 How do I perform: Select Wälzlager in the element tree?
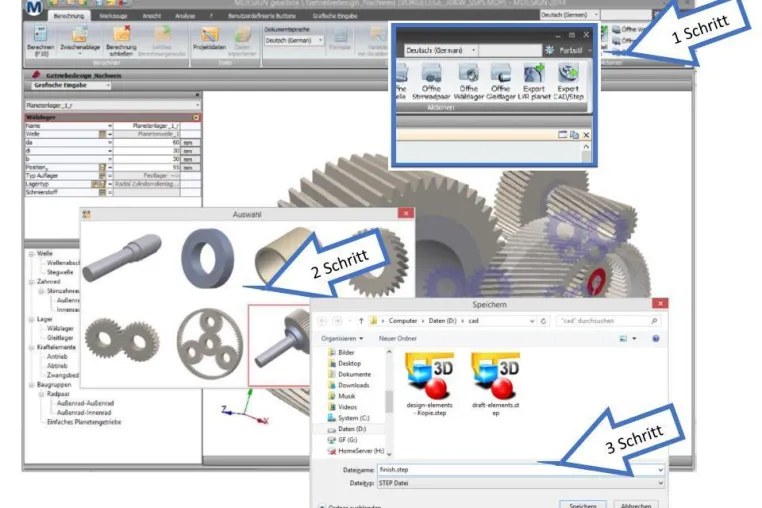(60, 328)
